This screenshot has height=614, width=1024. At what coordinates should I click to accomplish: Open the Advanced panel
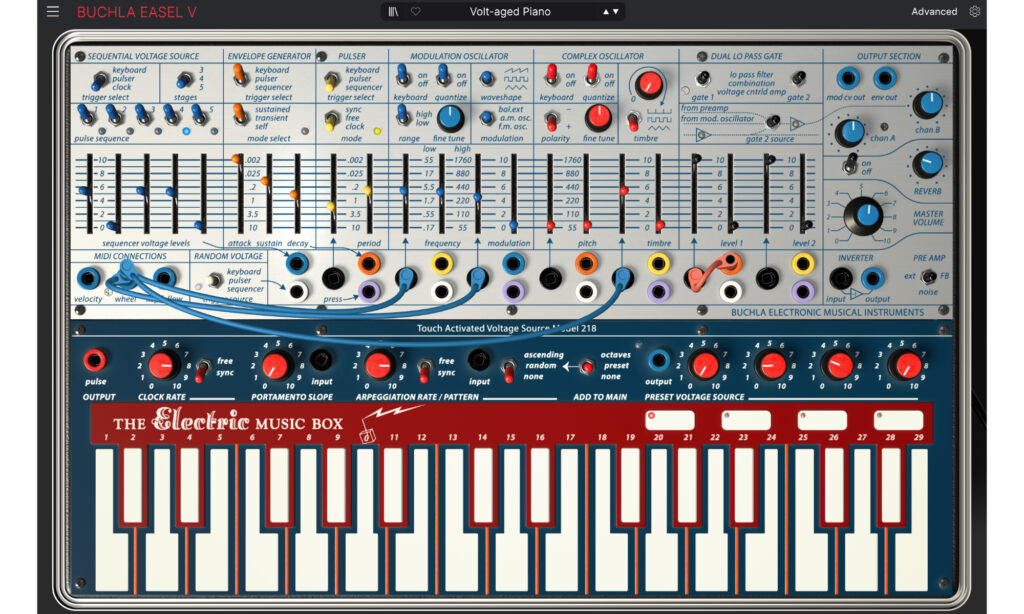933,12
